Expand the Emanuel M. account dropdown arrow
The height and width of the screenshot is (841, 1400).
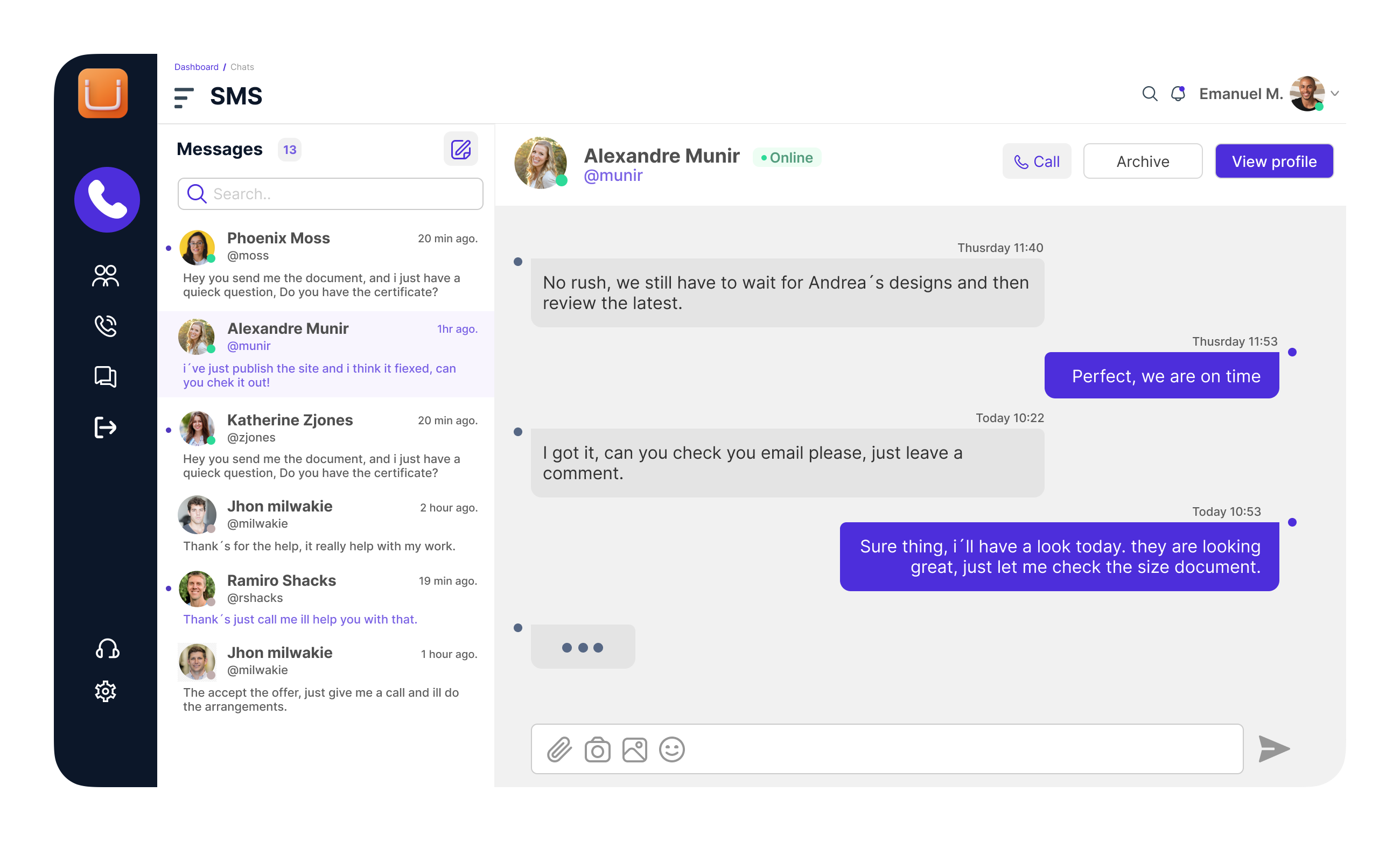[x=1334, y=94]
